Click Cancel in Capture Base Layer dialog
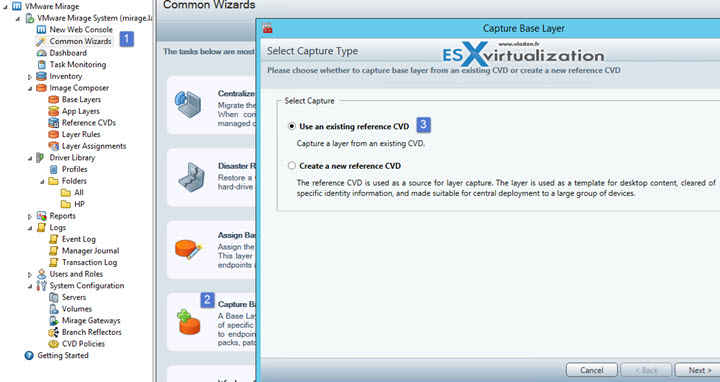This screenshot has height=382, width=720. [x=591, y=370]
